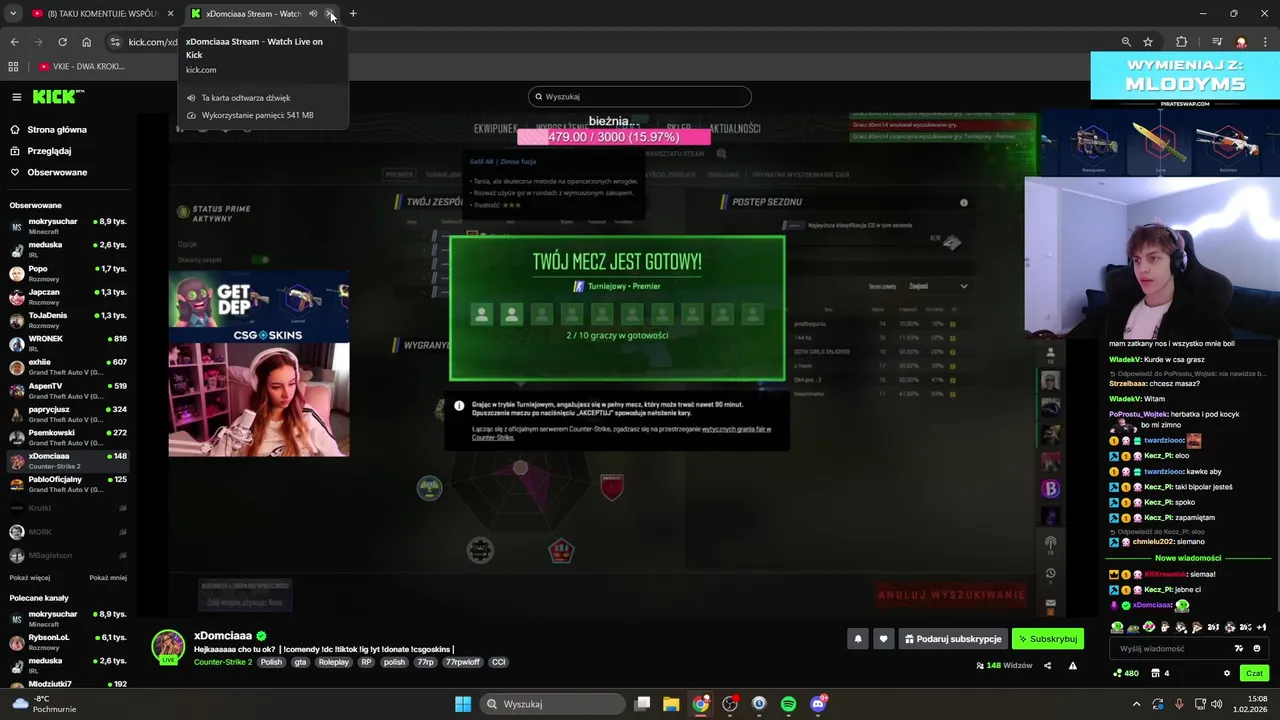This screenshot has width=1280, height=720.
Task: Open the Kick hamburger sidebar menu
Action: tap(17, 97)
